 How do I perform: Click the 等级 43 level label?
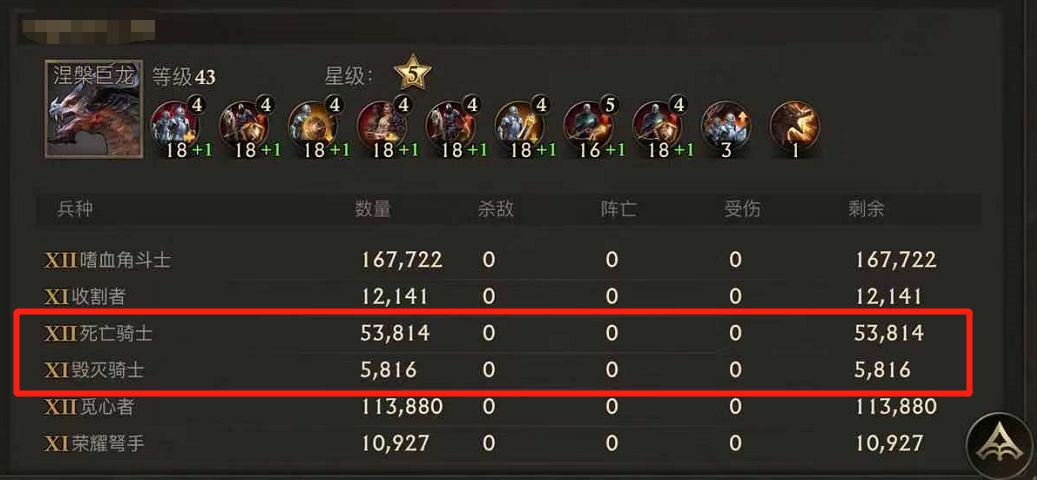184,77
